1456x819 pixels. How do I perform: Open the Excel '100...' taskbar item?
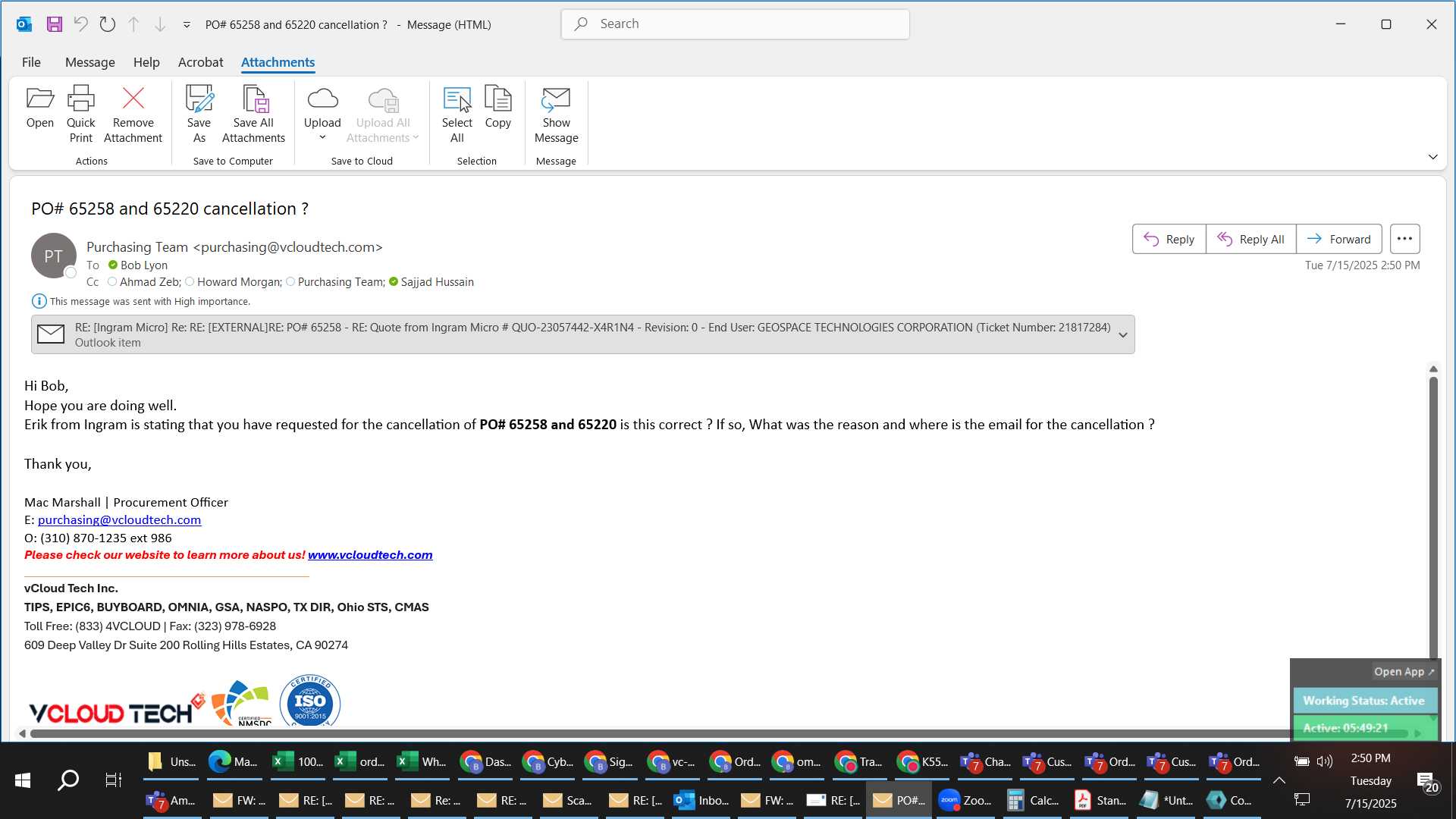[x=297, y=762]
